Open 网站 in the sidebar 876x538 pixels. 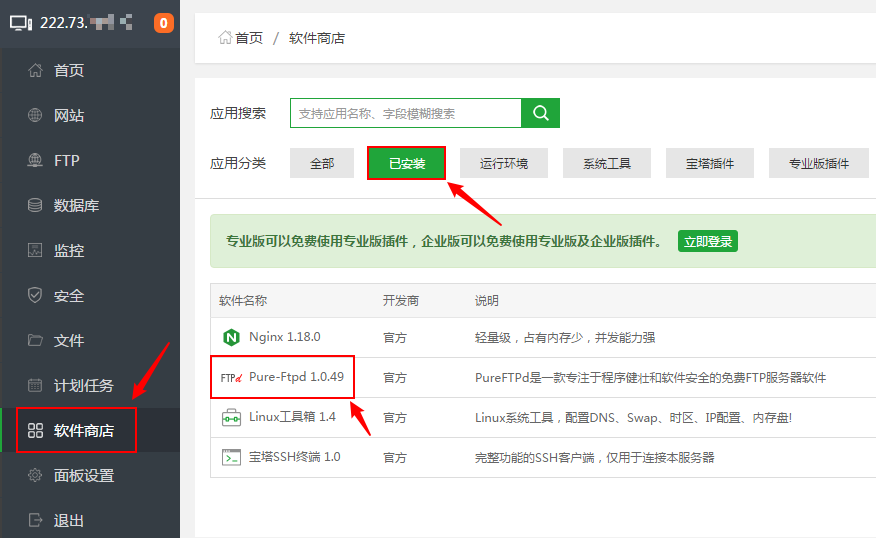(68, 116)
